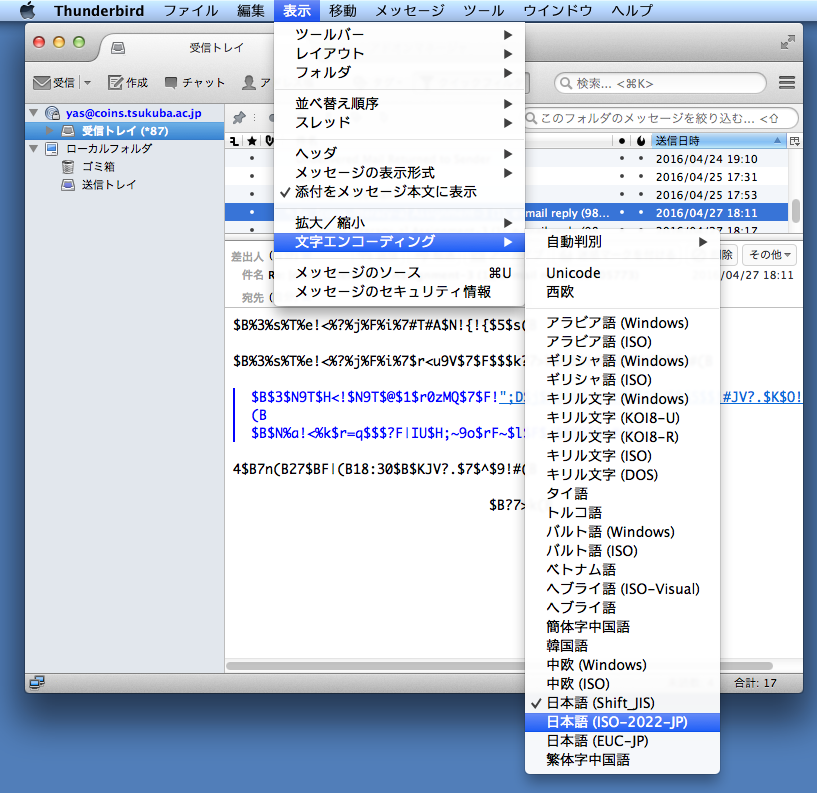Choose メッセージのセキュリティ情報 menu item
This screenshot has height=793, width=817.
click(x=399, y=292)
